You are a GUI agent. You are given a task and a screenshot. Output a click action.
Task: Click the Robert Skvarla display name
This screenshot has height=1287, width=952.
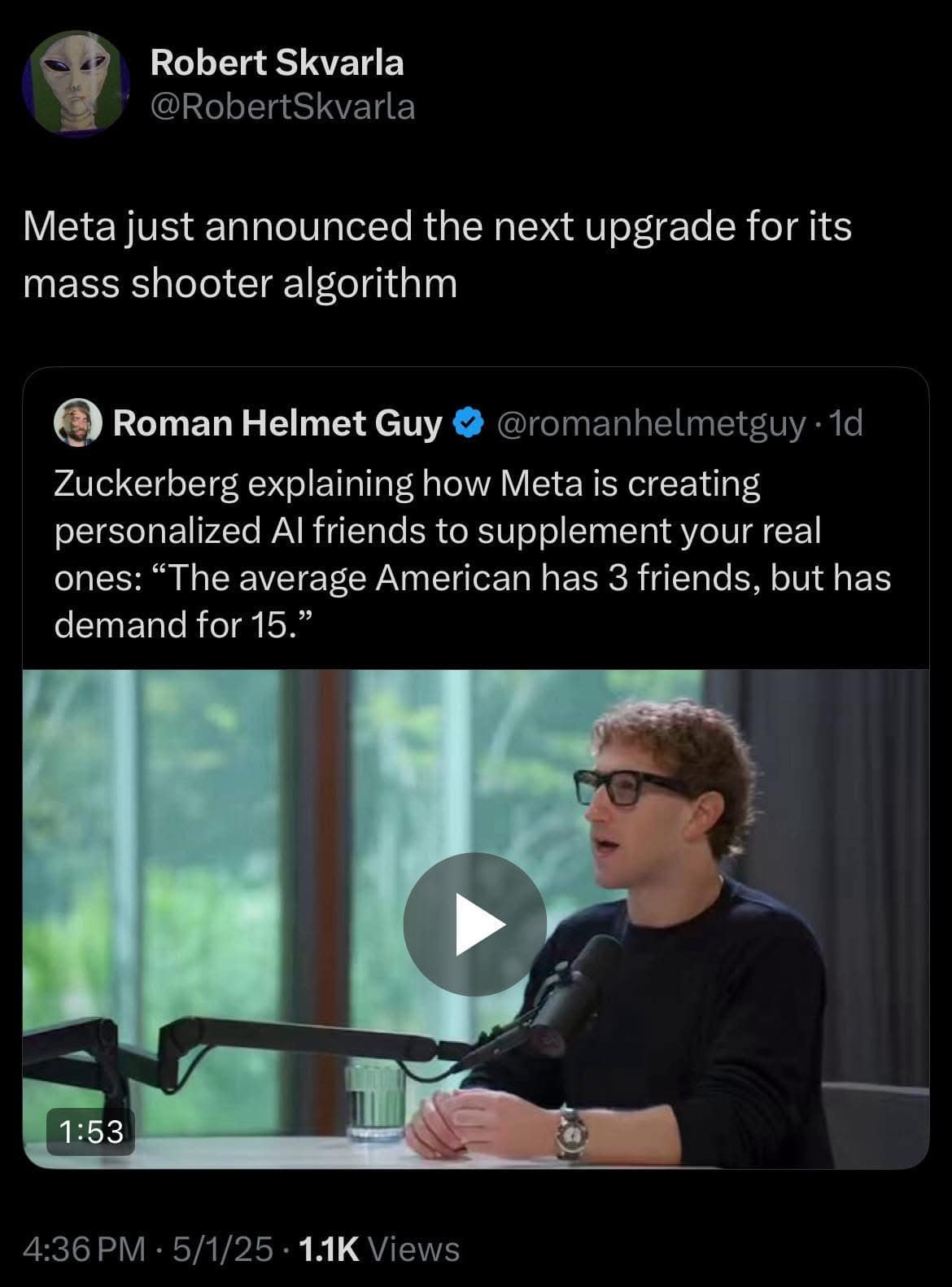coord(277,63)
